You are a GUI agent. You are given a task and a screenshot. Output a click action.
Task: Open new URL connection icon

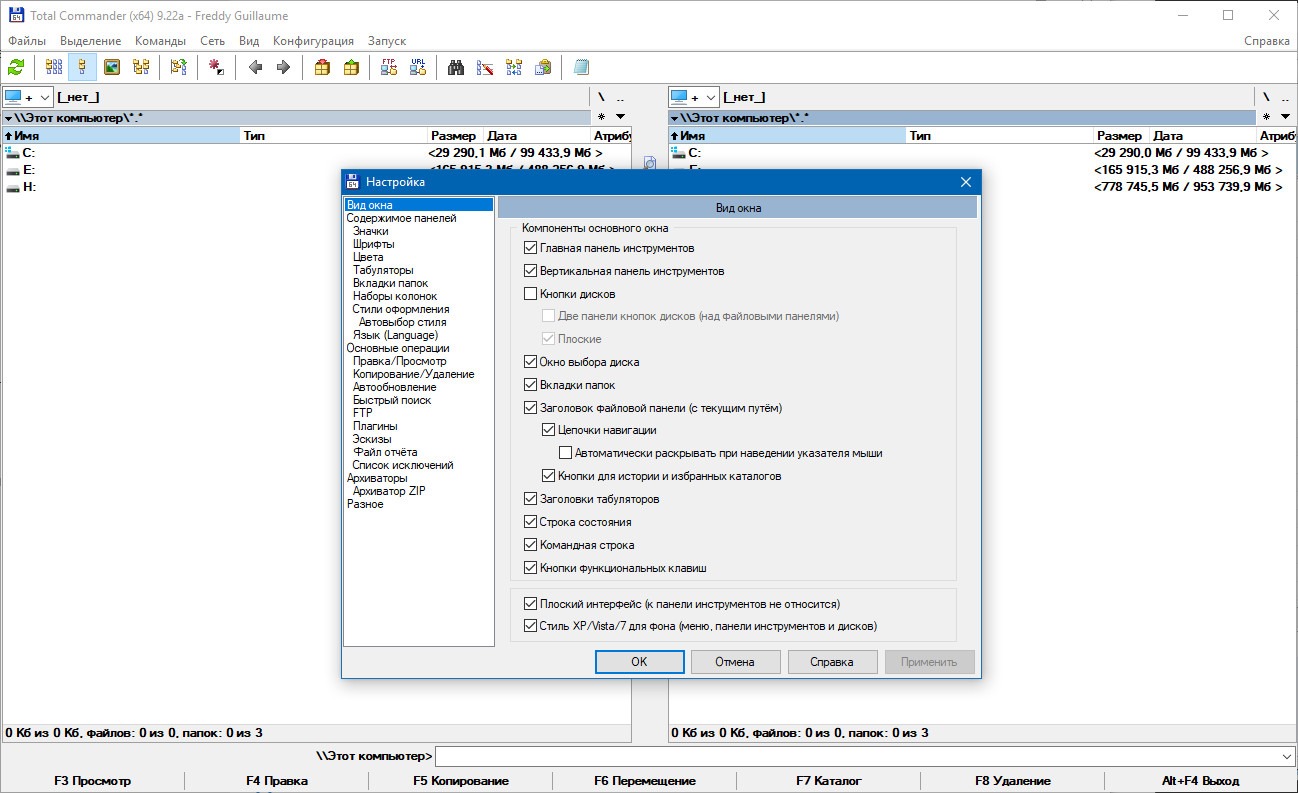tap(418, 67)
